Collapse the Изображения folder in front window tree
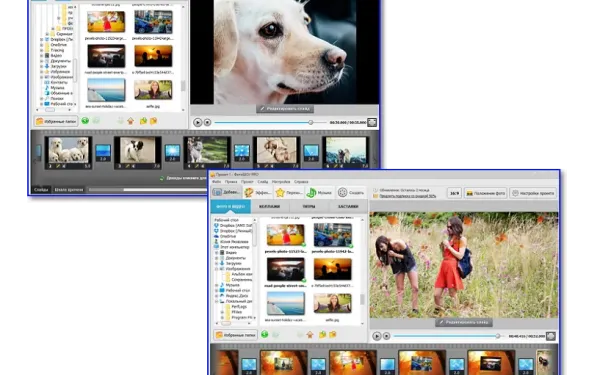Viewport: 600px width, 375px height. tap(217, 269)
